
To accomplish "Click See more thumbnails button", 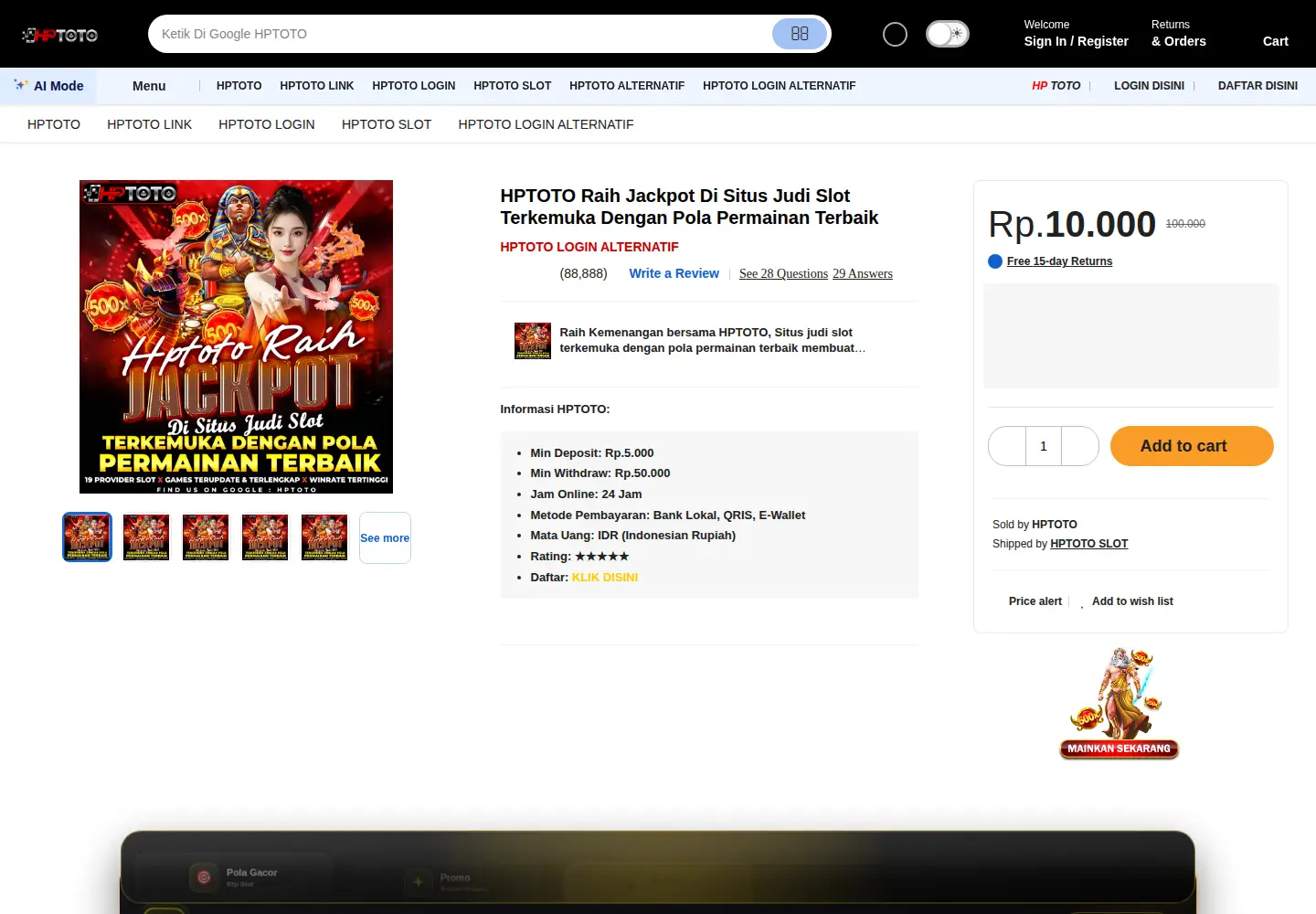I will point(385,537).
